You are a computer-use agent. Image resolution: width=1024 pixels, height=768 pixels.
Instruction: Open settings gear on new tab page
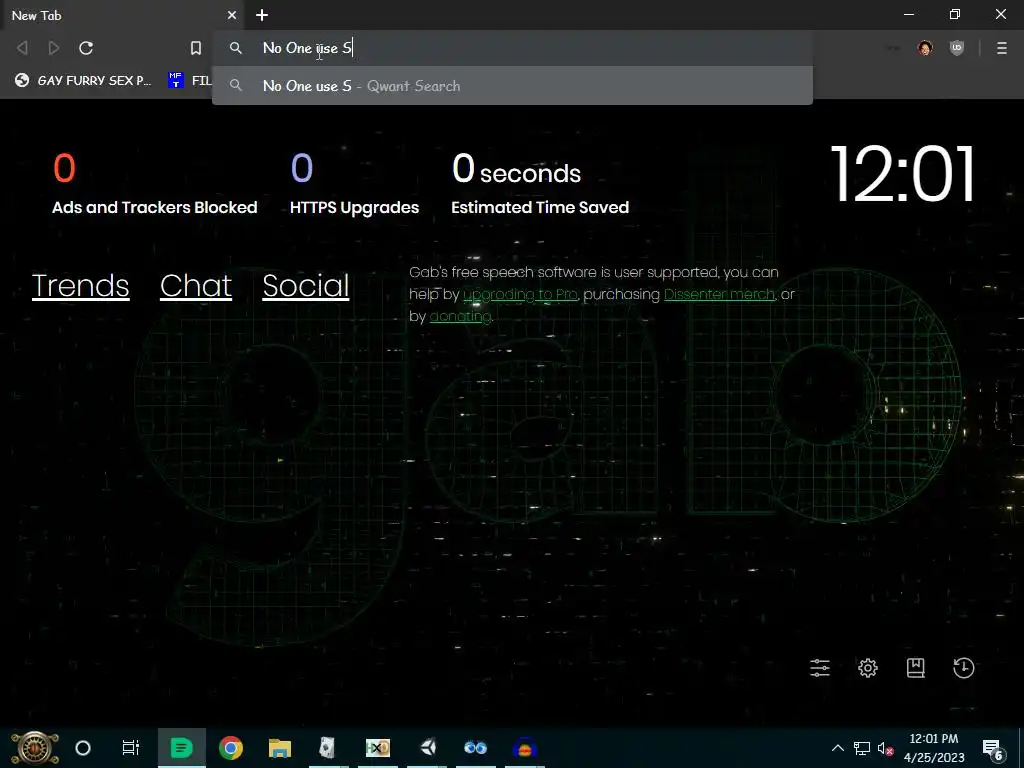coord(868,667)
